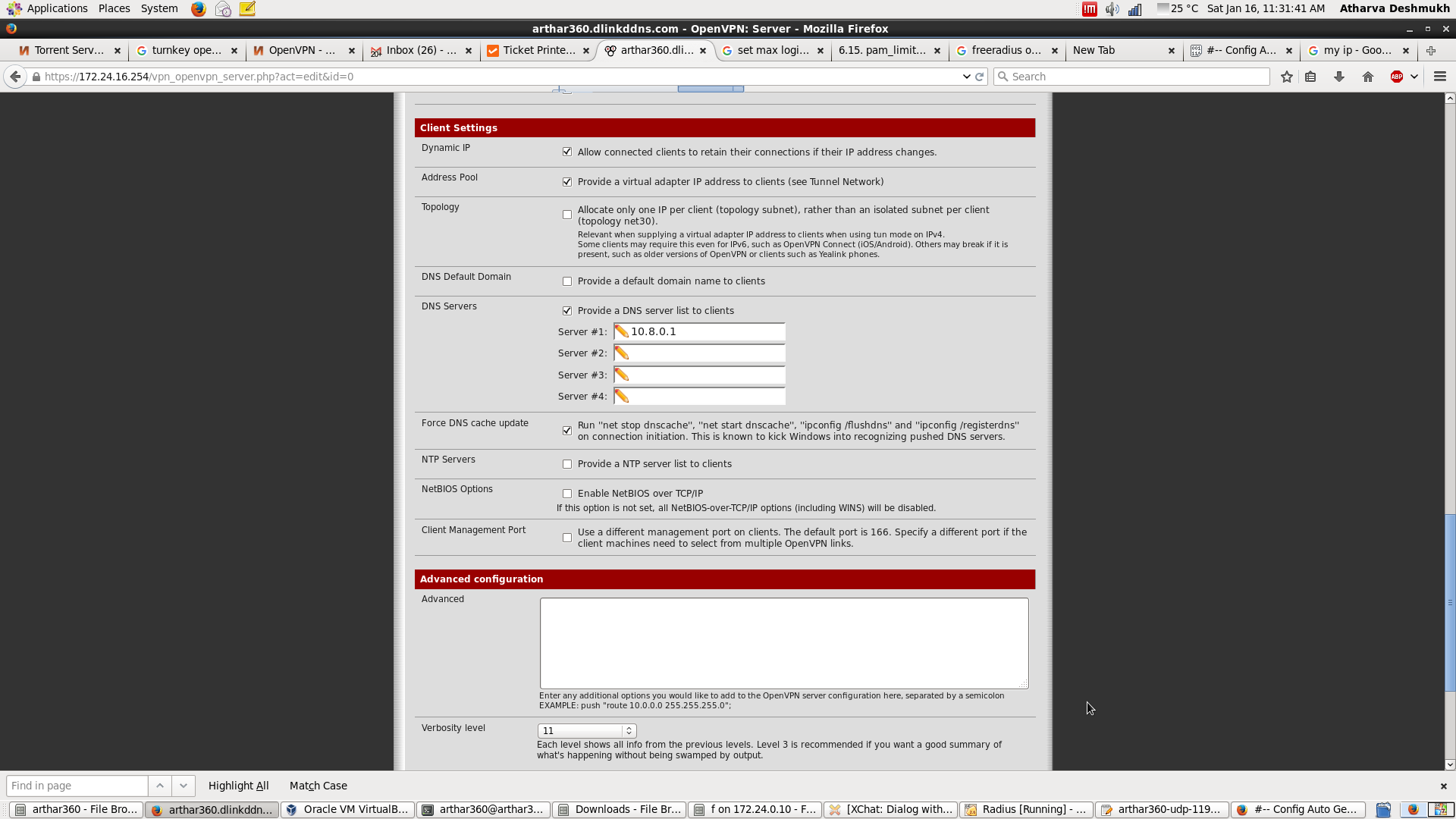The height and width of the screenshot is (819, 1456).
Task: Open Adblock Plus dropdown arrow
Action: [1414, 77]
